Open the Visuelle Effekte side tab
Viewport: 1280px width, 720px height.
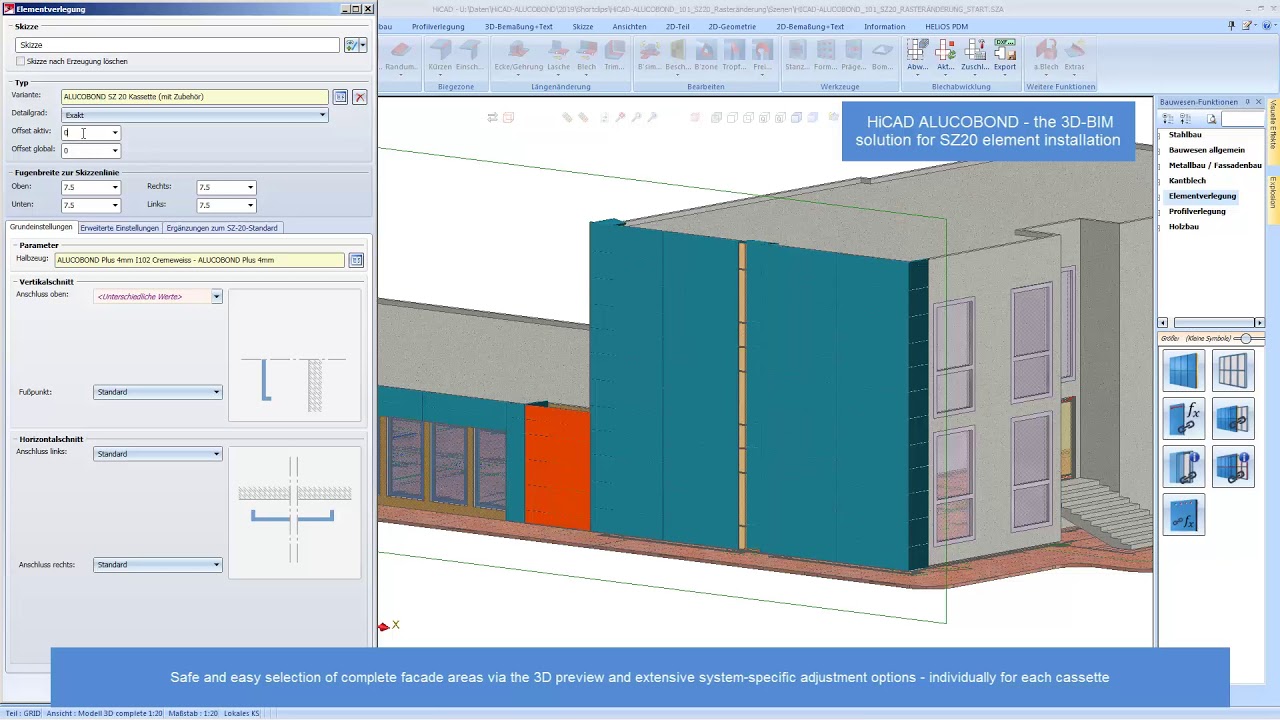coord(1273,123)
